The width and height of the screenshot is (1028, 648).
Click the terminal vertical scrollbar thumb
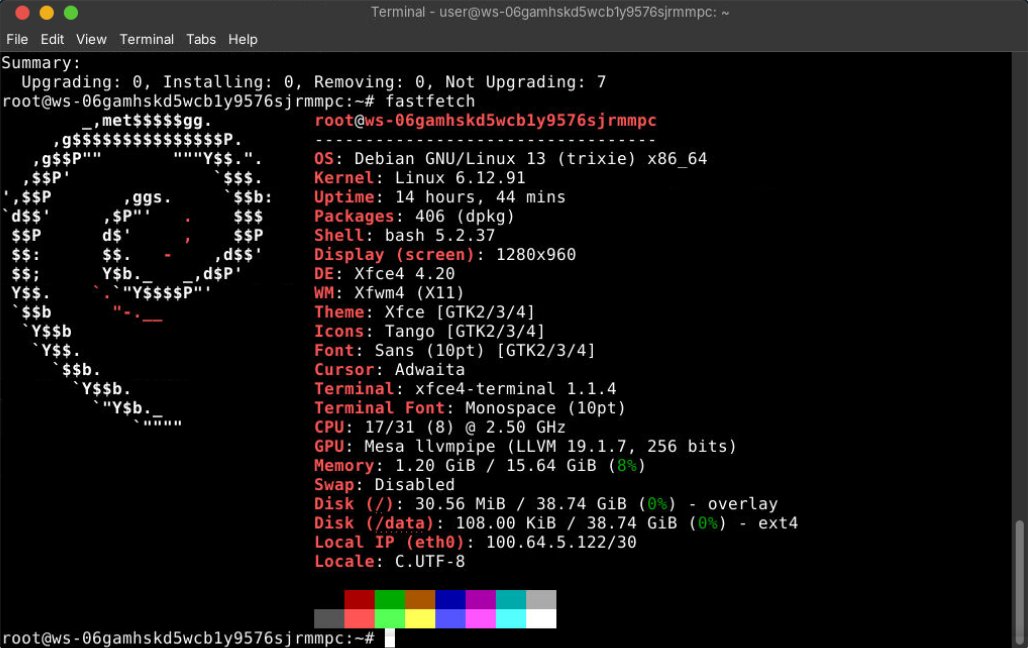click(1019, 582)
